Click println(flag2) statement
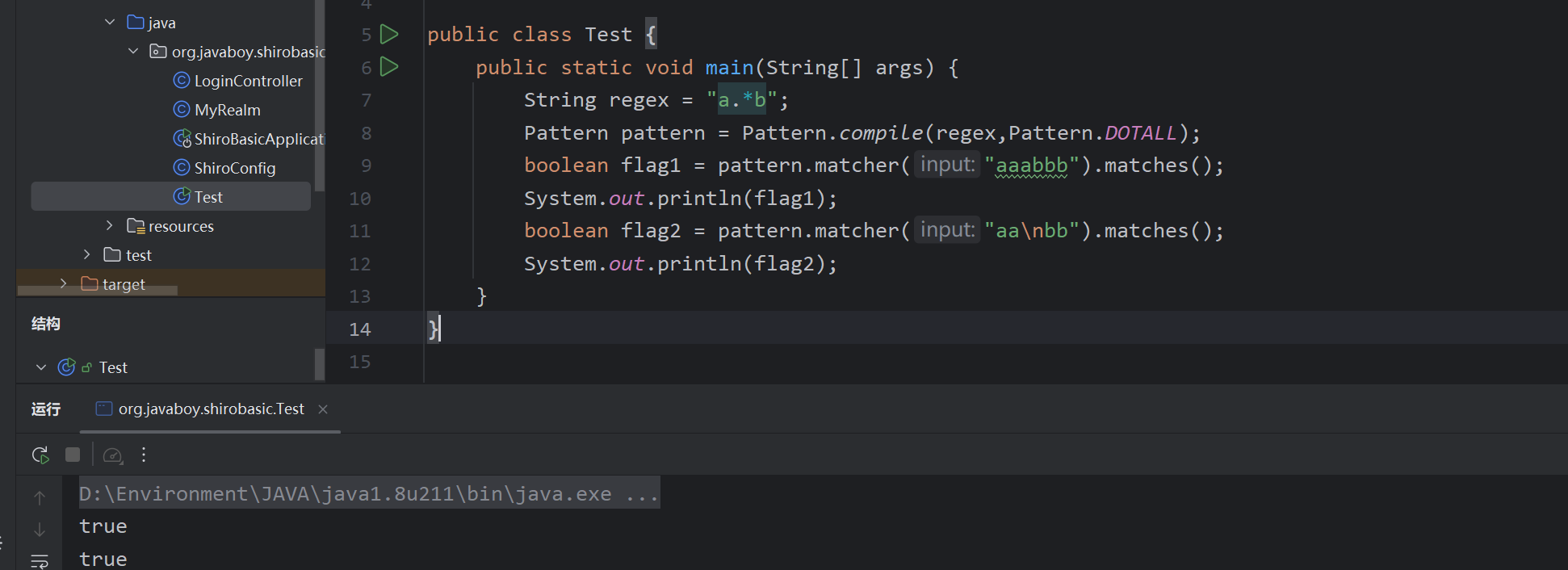 coord(681,264)
